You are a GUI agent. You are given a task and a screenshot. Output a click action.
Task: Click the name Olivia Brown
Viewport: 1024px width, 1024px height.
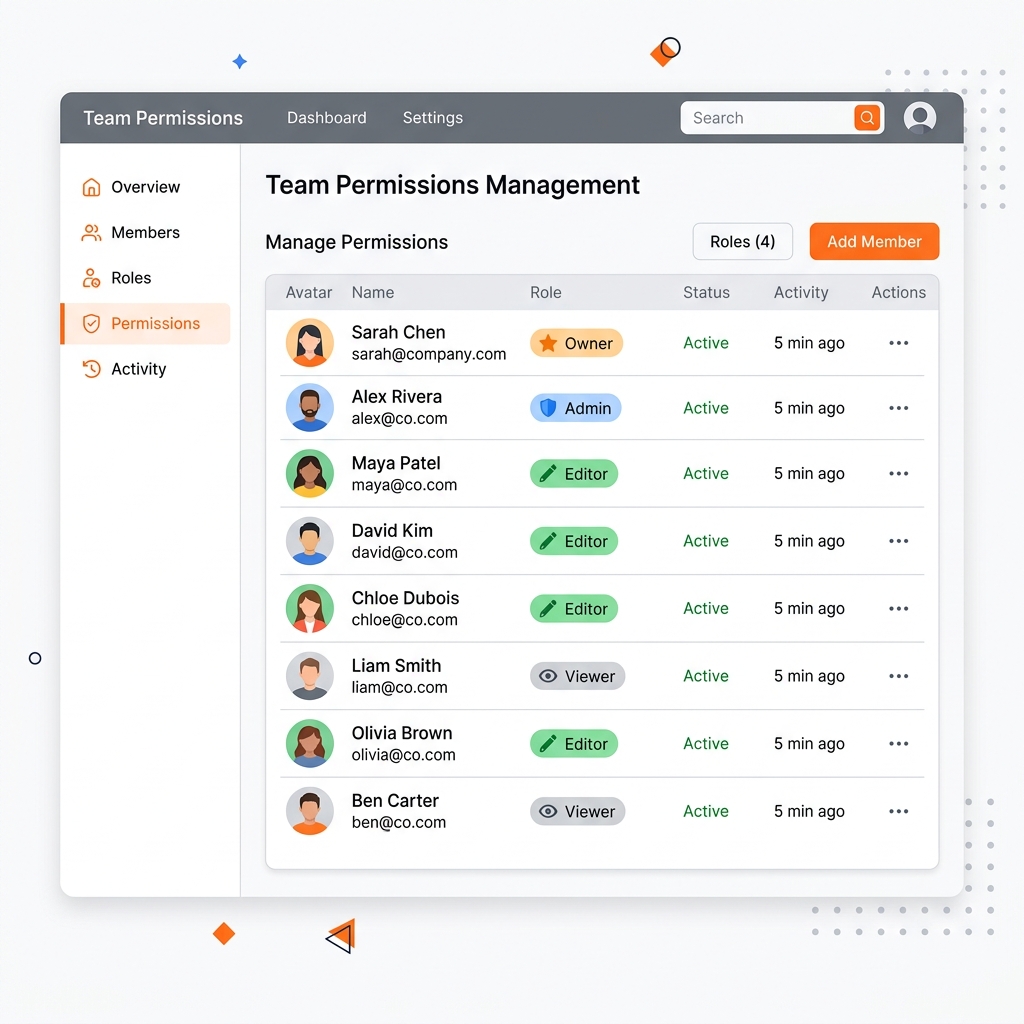coord(402,733)
